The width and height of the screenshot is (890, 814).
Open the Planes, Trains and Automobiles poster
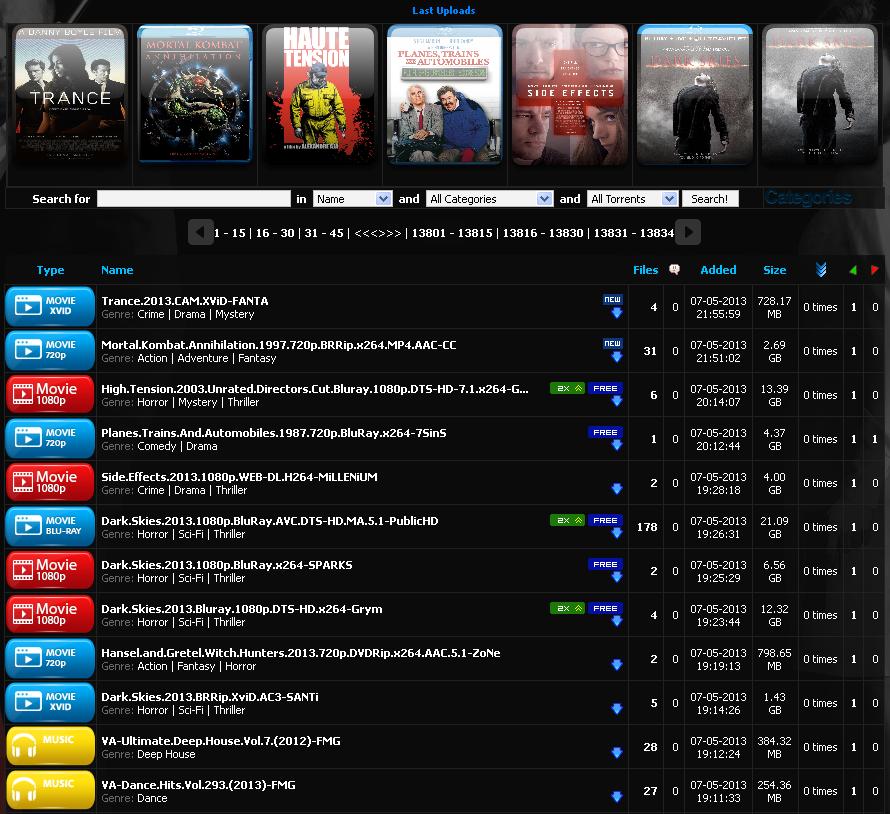click(x=444, y=94)
